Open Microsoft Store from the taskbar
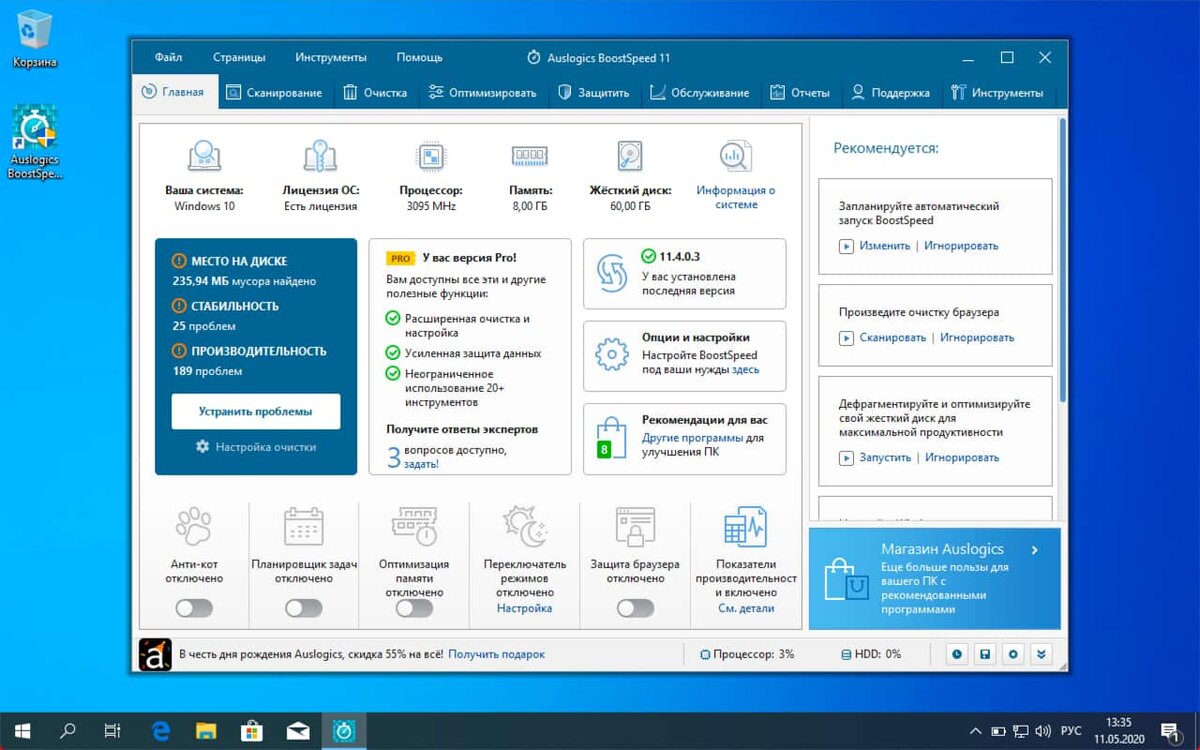The image size is (1200, 750). coord(252,731)
